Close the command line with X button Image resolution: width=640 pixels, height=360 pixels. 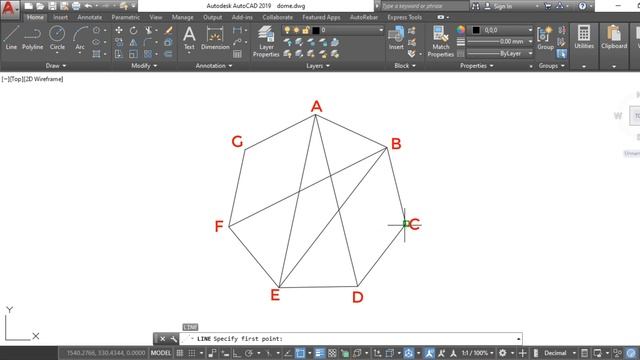[162, 339]
